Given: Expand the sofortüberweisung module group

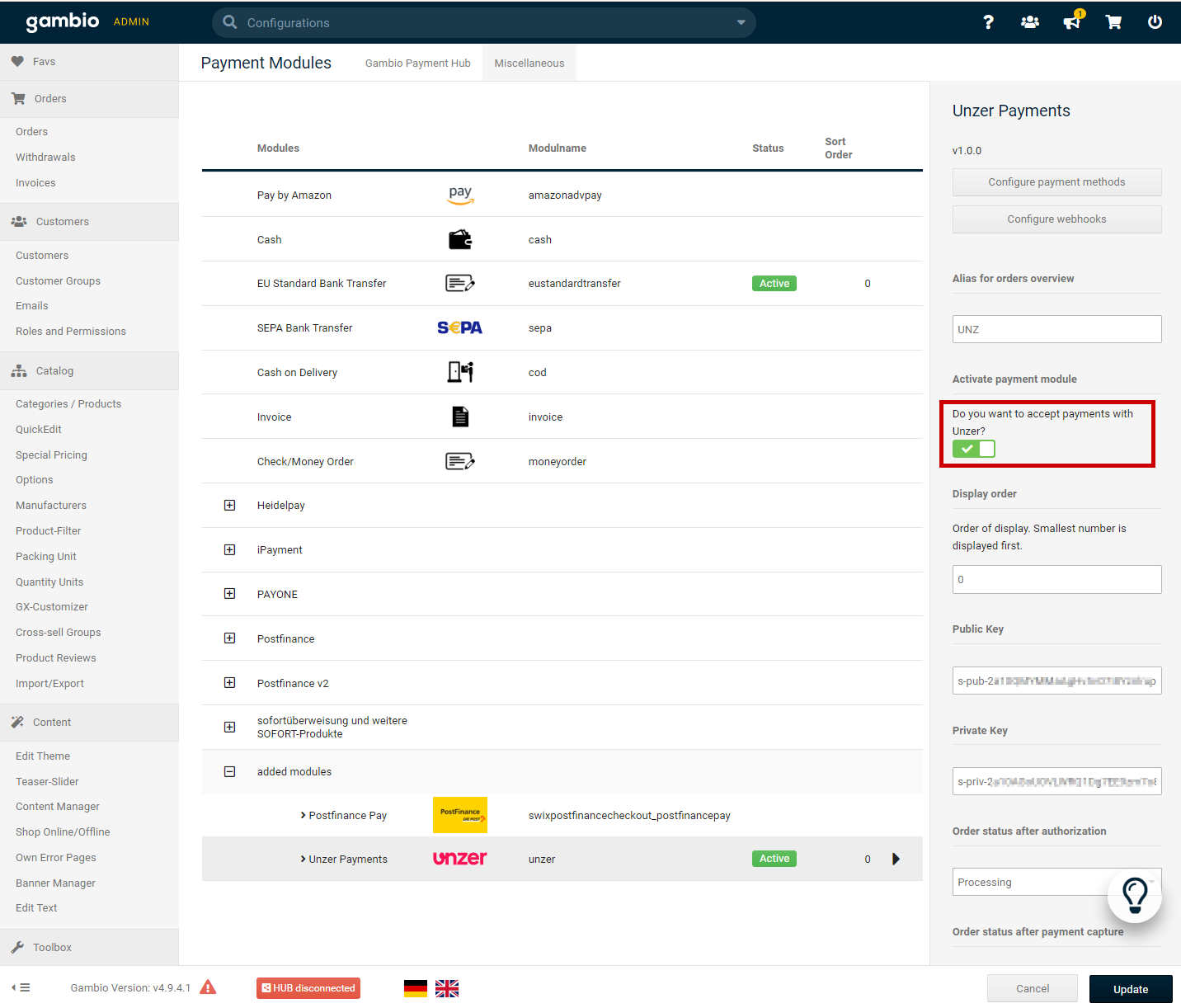Looking at the screenshot, I should 230,727.
